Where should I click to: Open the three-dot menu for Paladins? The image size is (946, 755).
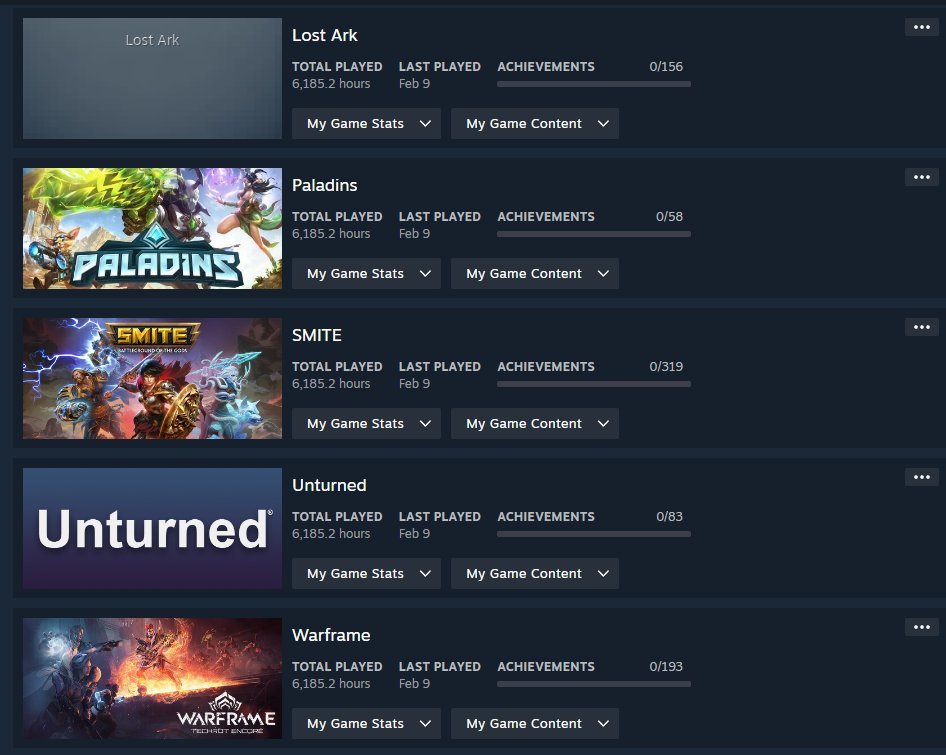pyautogui.click(x=921, y=177)
